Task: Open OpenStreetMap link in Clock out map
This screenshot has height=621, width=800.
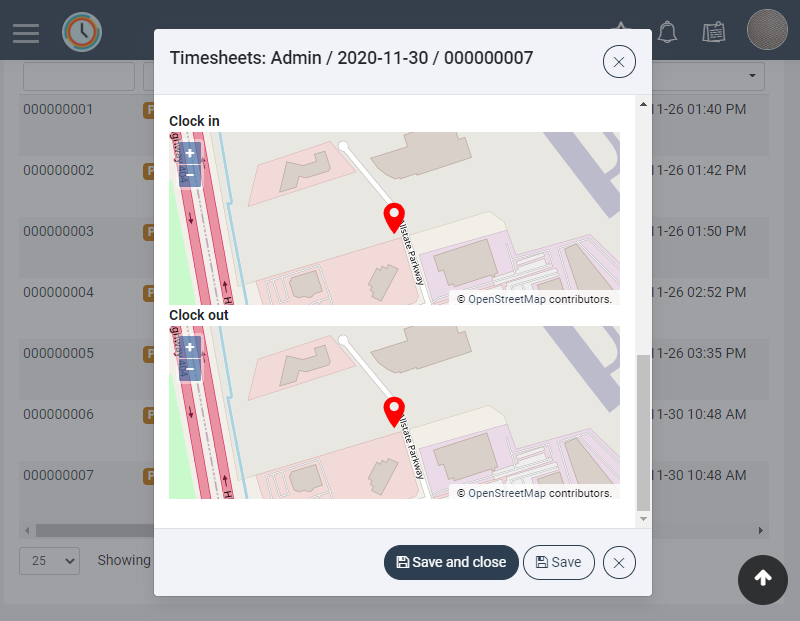Action: (507, 493)
